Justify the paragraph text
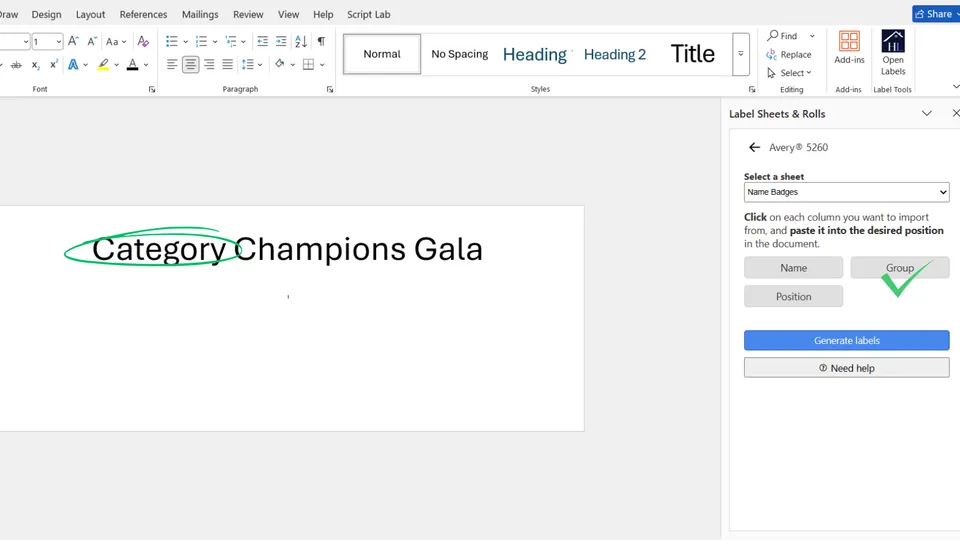The image size is (960, 540). coord(228,64)
